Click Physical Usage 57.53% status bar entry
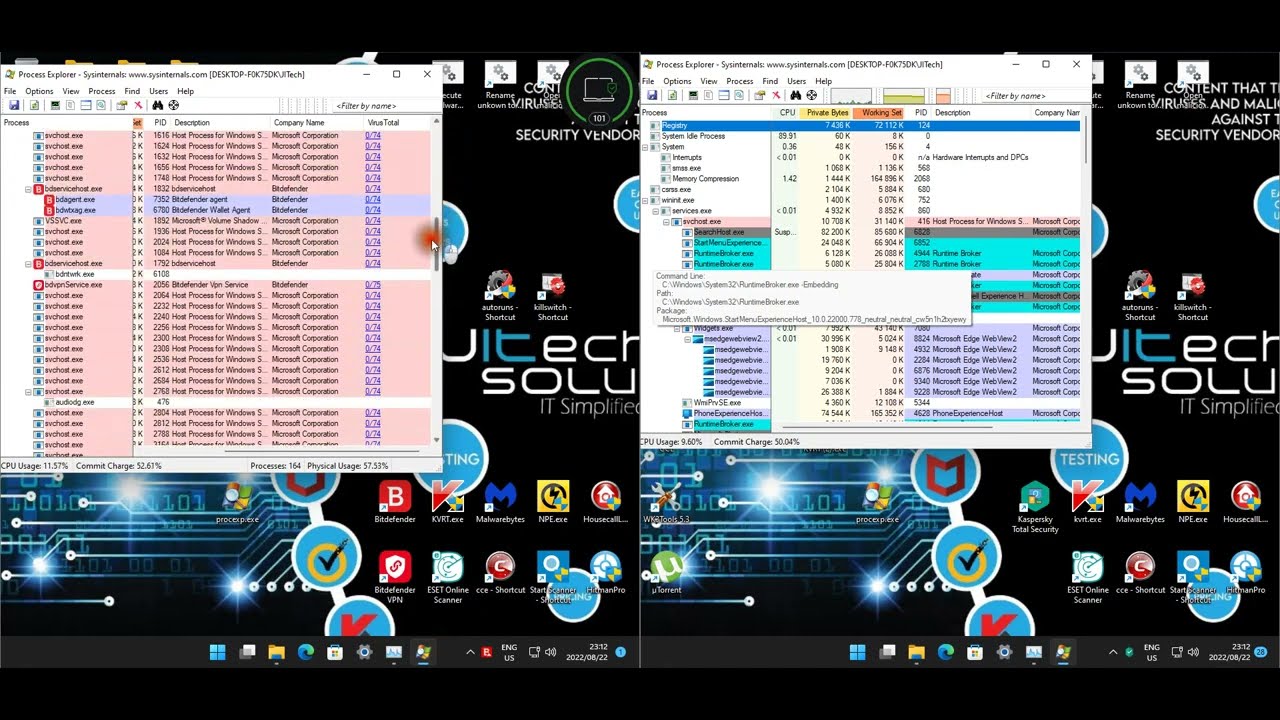 point(347,466)
